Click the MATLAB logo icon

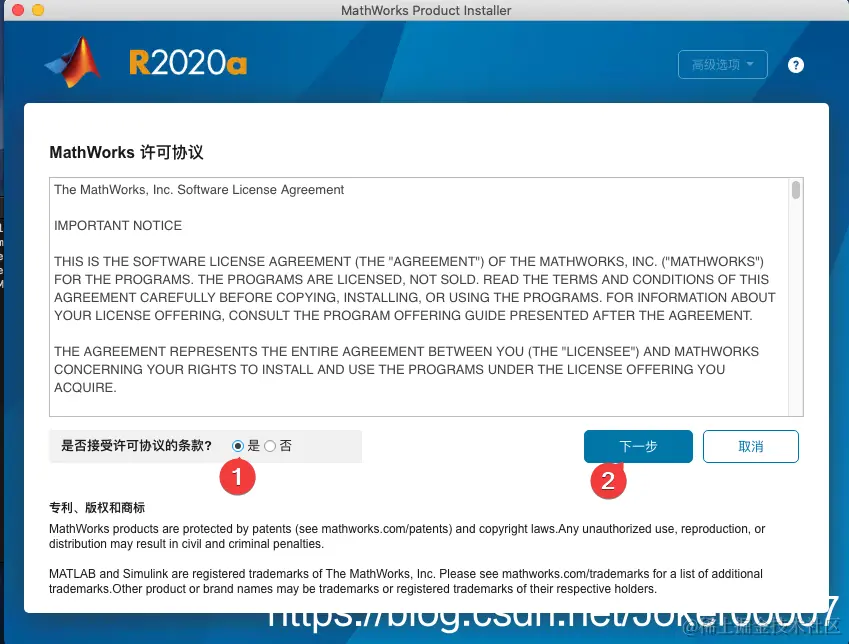73,62
